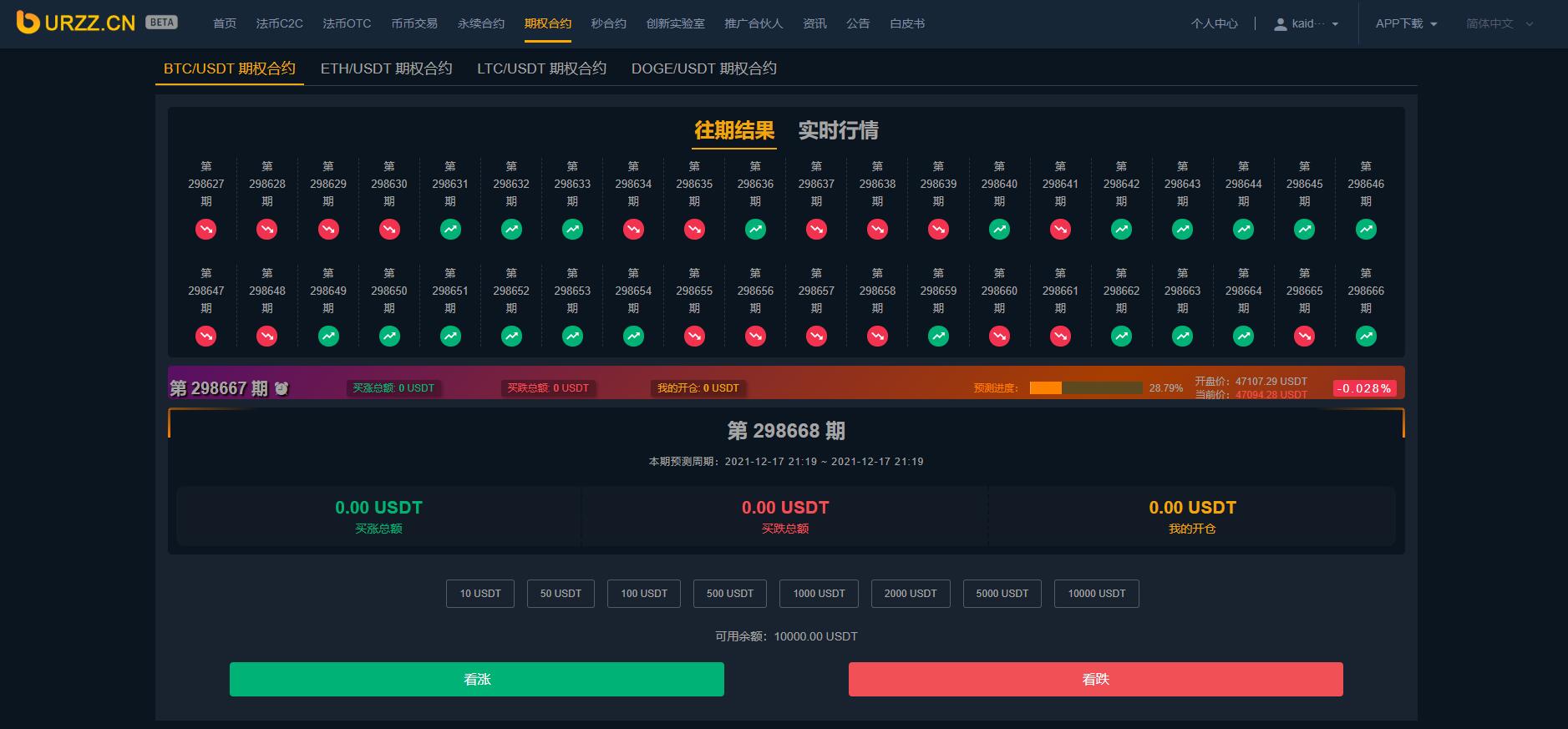Switch to the 实时行情 tab

[838, 130]
